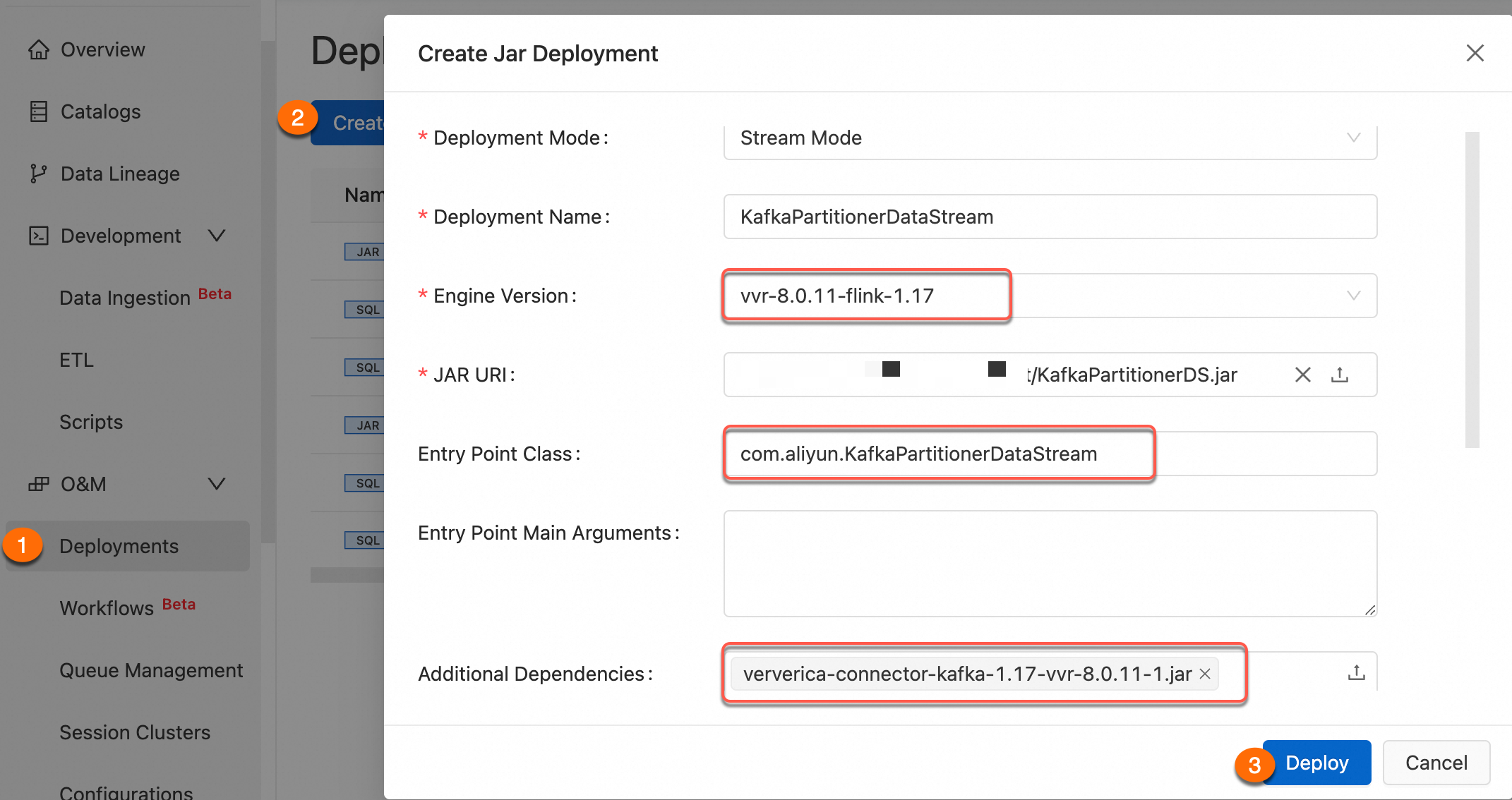Click the Cancel button
The height and width of the screenshot is (800, 1512).
(1436, 763)
